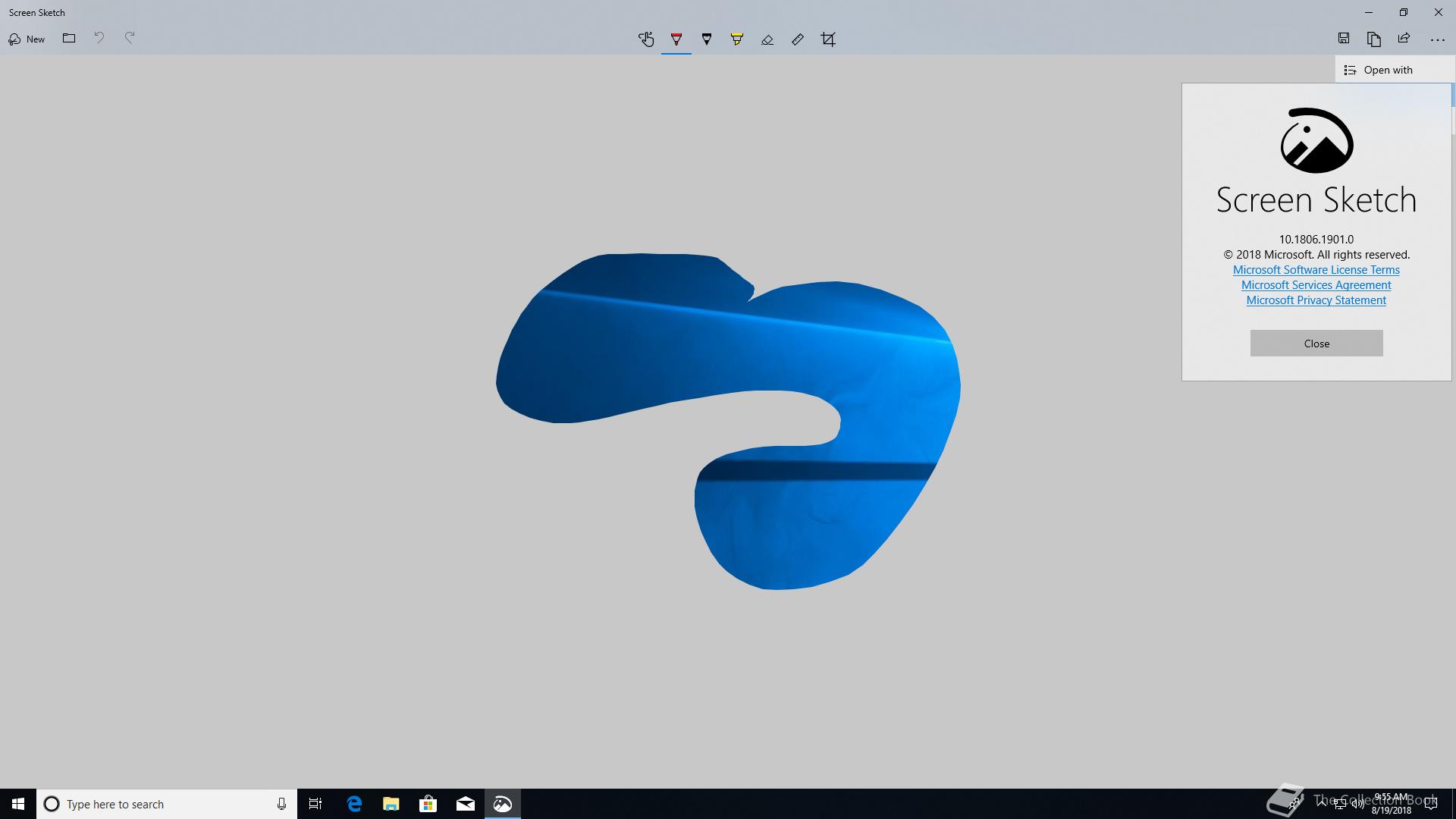Save the snip with the floppy disk icon
Viewport: 1456px width, 819px height.
[1344, 39]
